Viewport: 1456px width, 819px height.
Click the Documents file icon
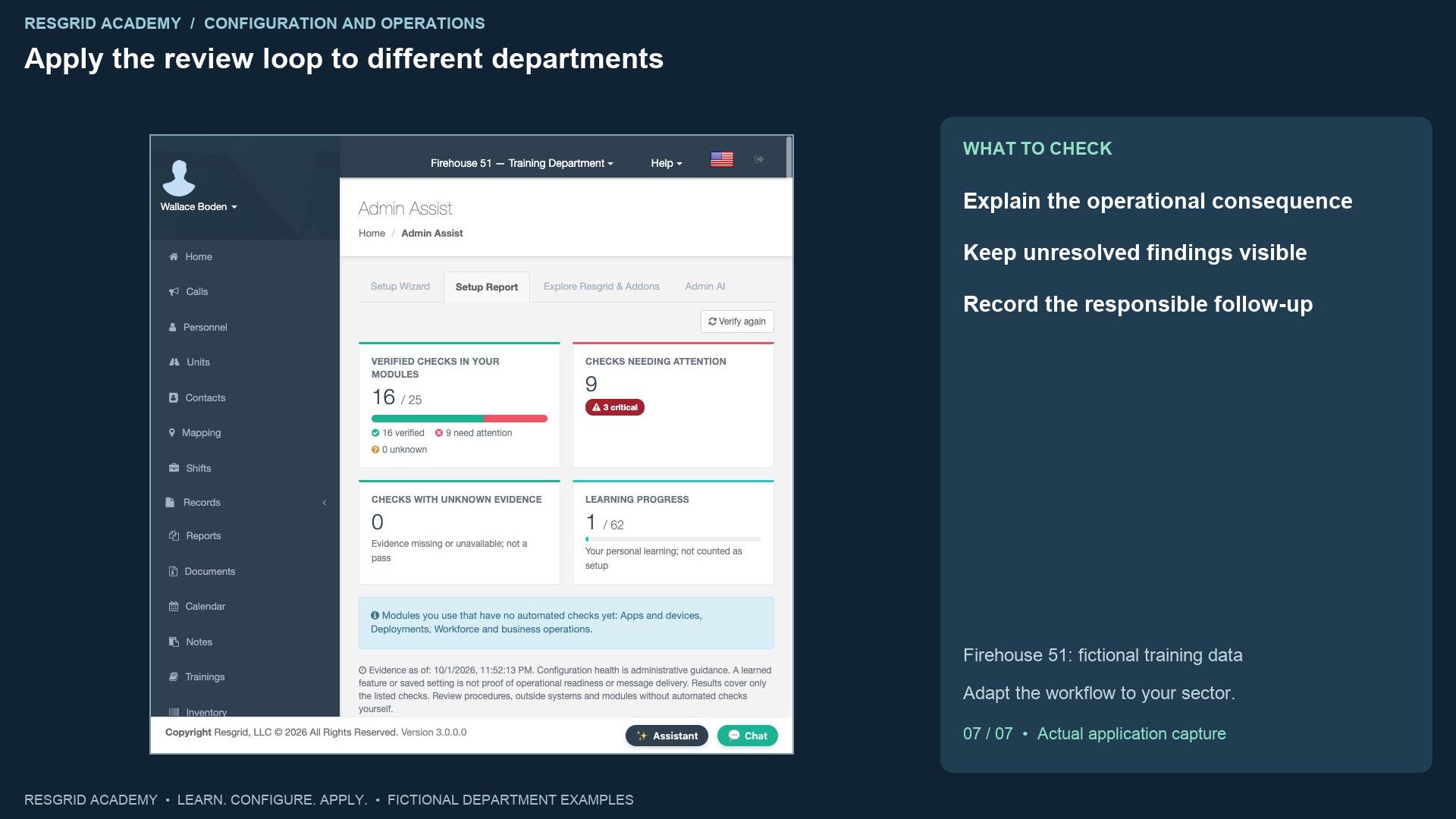173,572
